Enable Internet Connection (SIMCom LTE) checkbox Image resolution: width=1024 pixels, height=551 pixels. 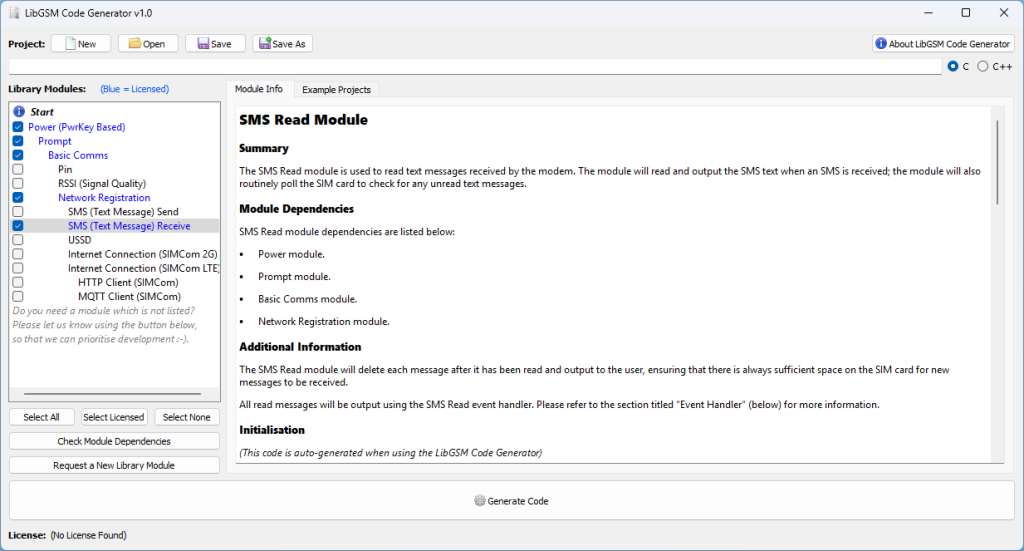[x=18, y=268]
